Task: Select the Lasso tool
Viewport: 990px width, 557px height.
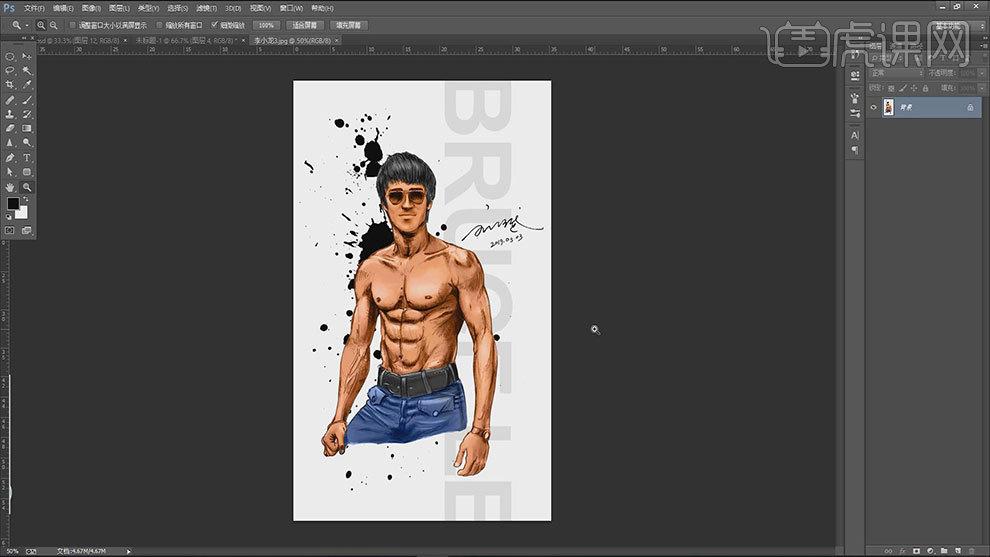Action: coord(10,71)
